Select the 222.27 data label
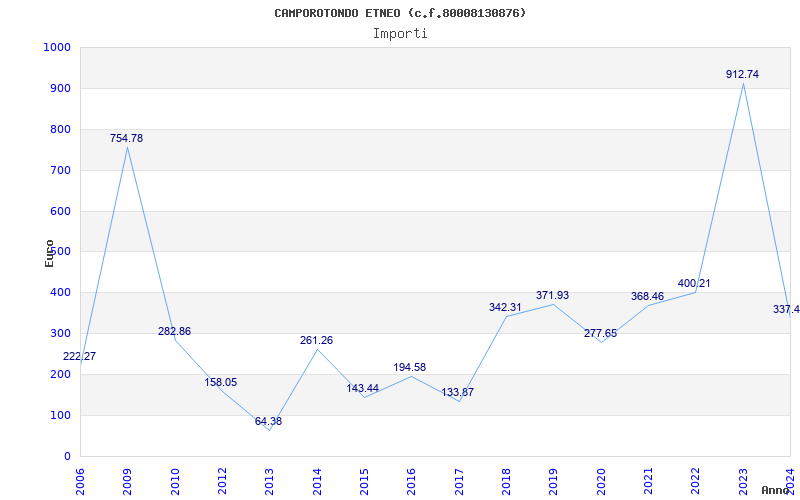Screen dimensions: 800x500 coord(80,357)
